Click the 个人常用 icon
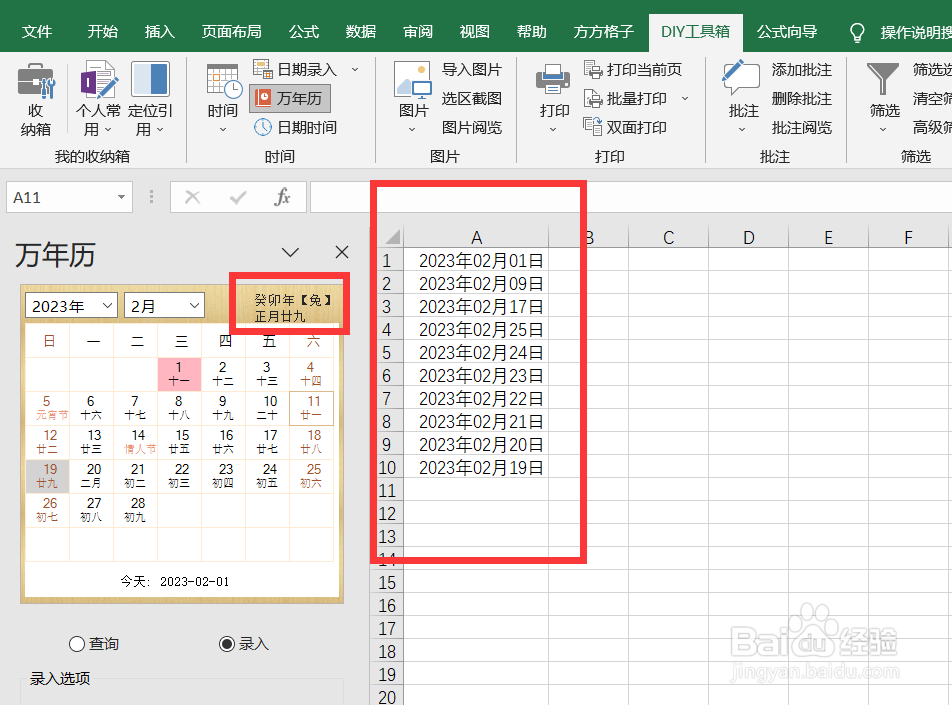Image resolution: width=952 pixels, height=705 pixels. [98, 79]
